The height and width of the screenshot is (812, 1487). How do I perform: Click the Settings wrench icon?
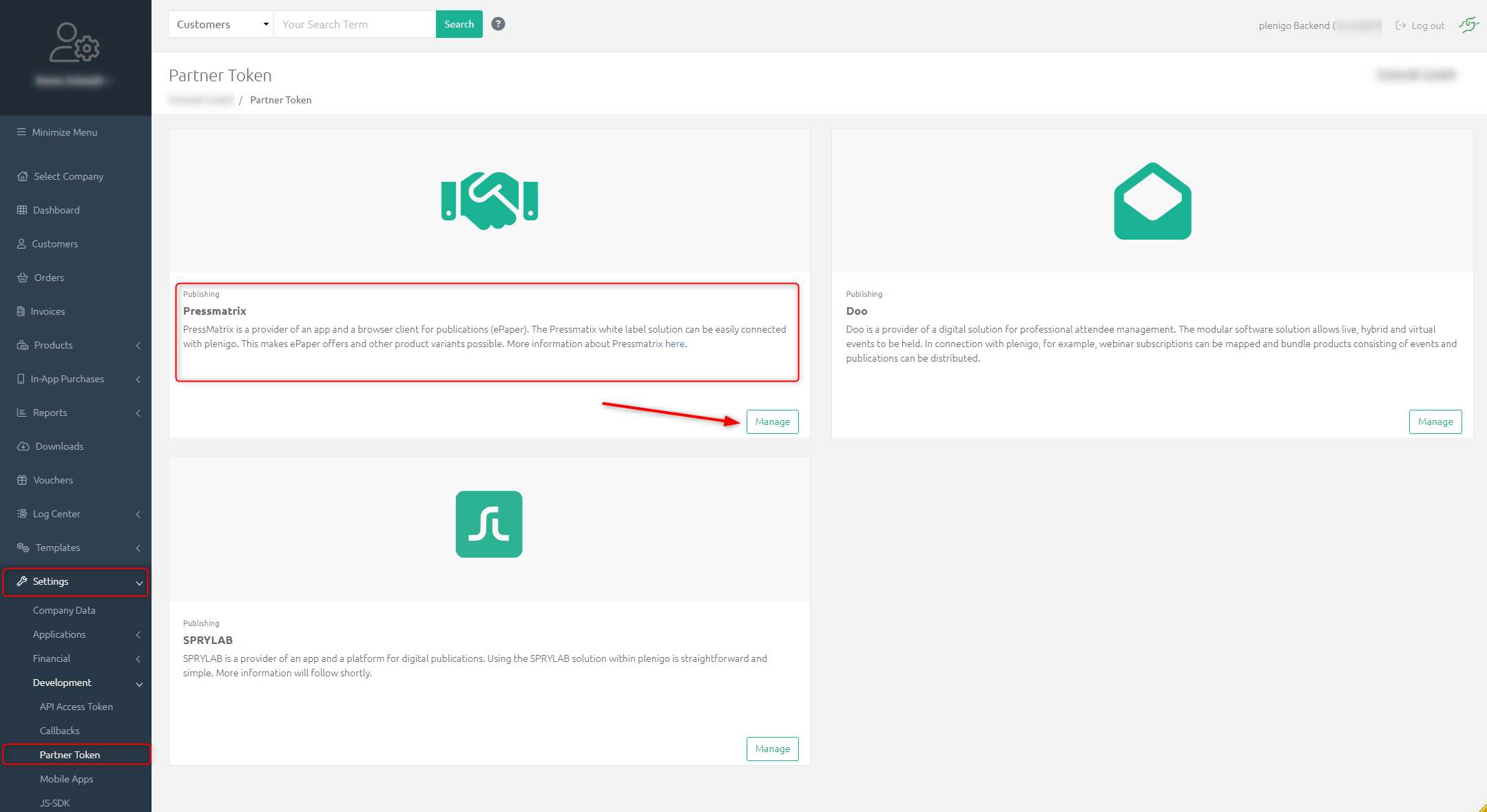(22, 581)
